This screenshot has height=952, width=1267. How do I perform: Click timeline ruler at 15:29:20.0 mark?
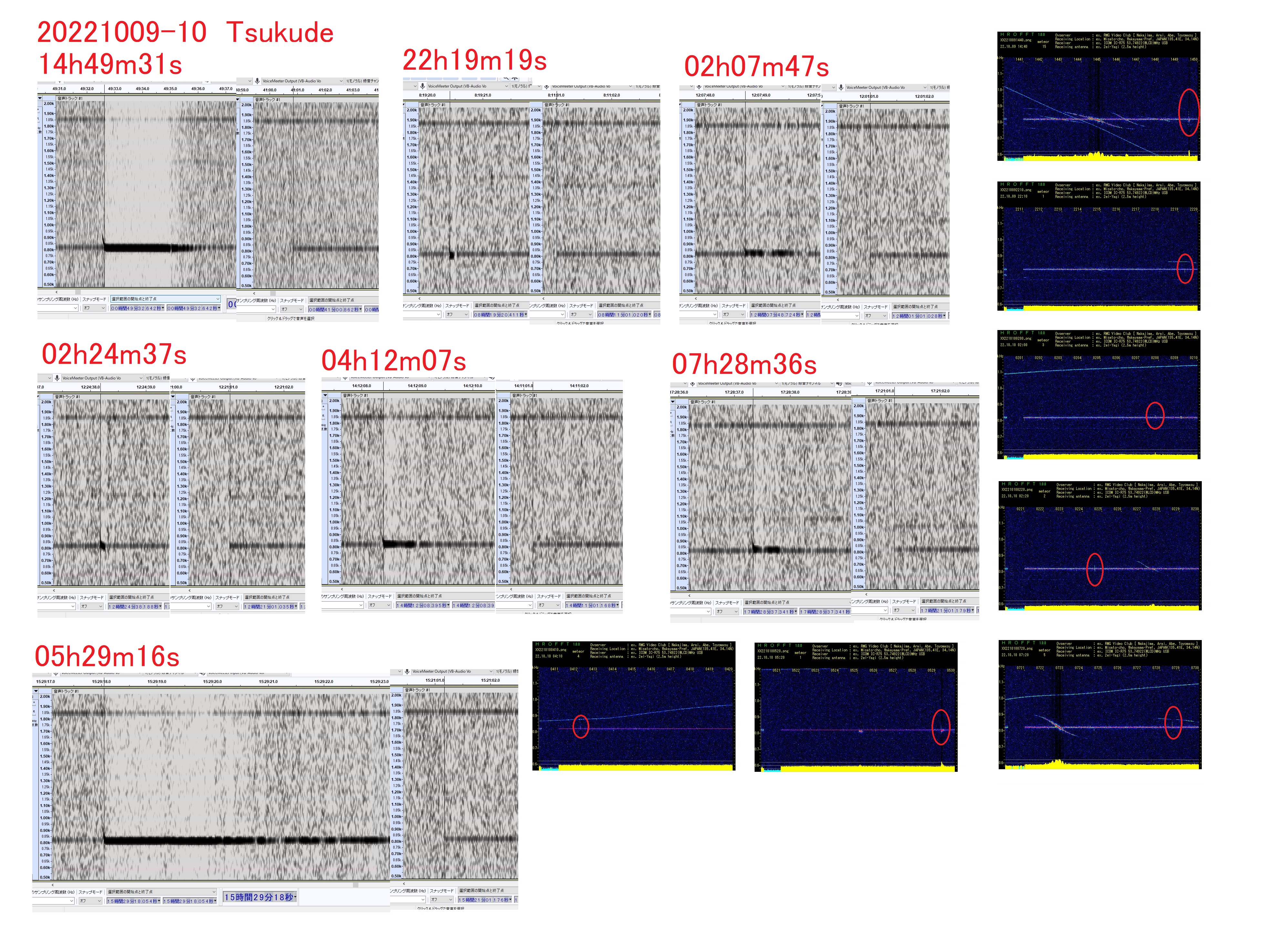click(212, 682)
